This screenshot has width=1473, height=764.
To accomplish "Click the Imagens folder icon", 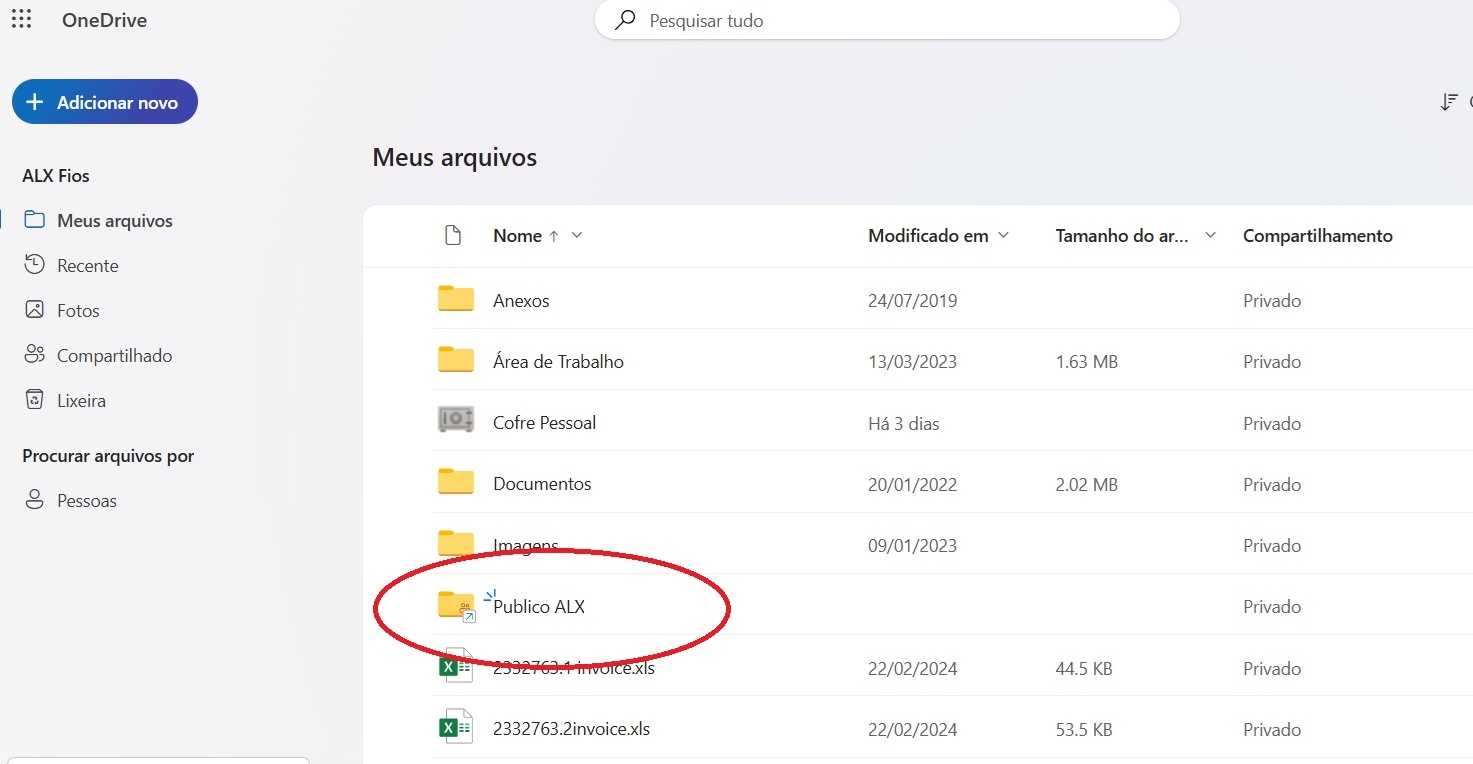I will click(x=456, y=543).
